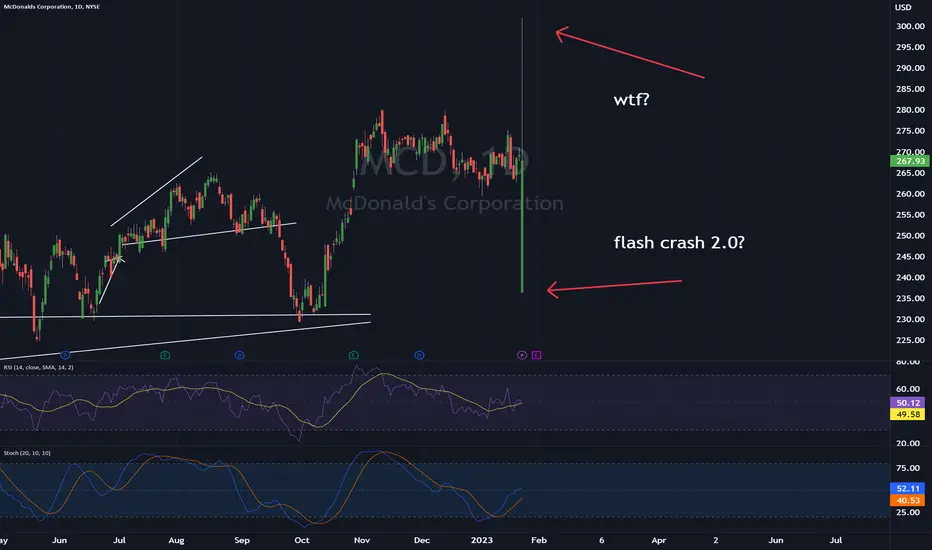This screenshot has height=550, width=932.
Task: Click the 230.00 price scale label
Action: (910, 319)
